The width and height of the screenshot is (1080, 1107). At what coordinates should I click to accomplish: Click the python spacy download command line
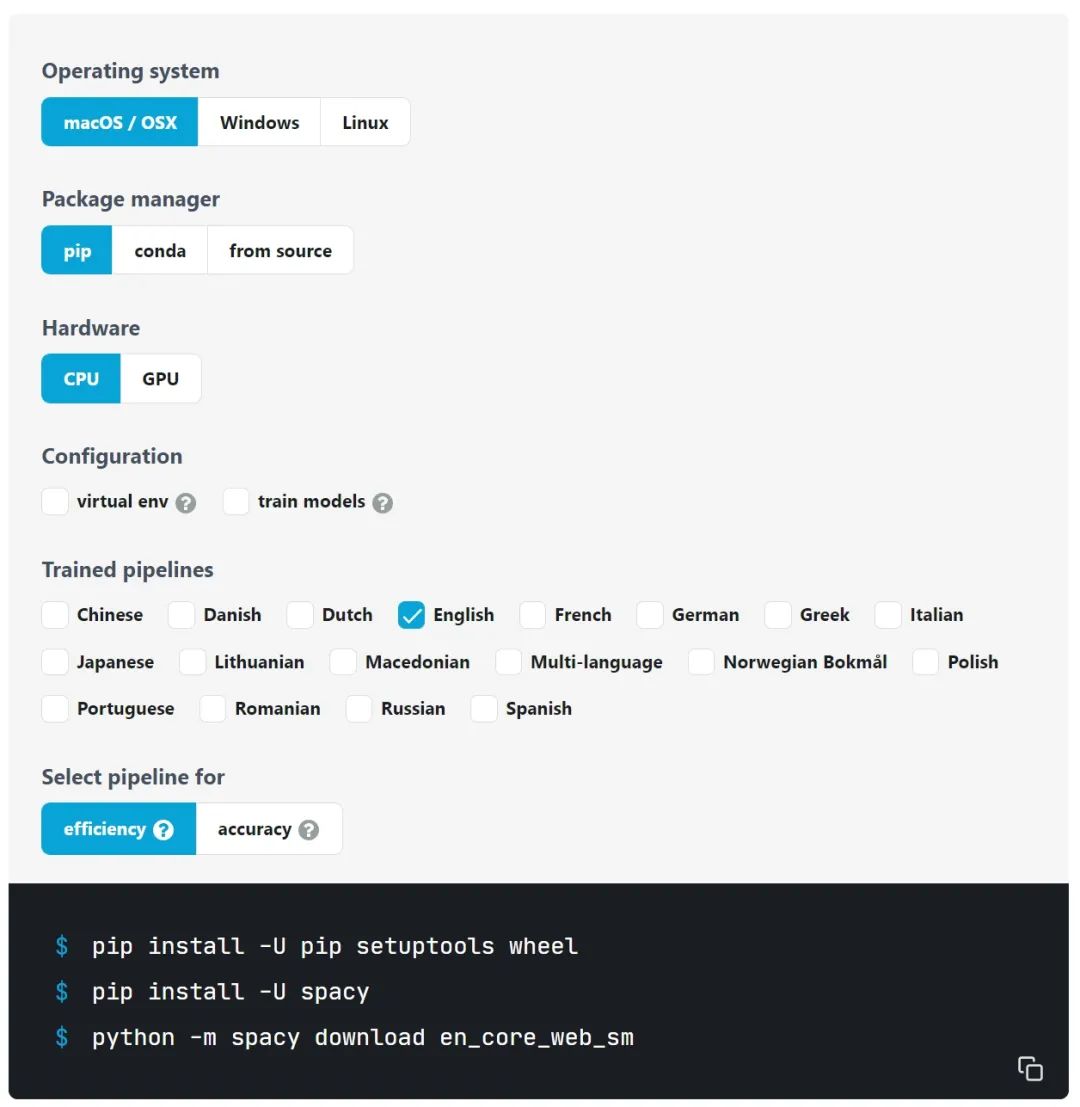coord(362,1038)
